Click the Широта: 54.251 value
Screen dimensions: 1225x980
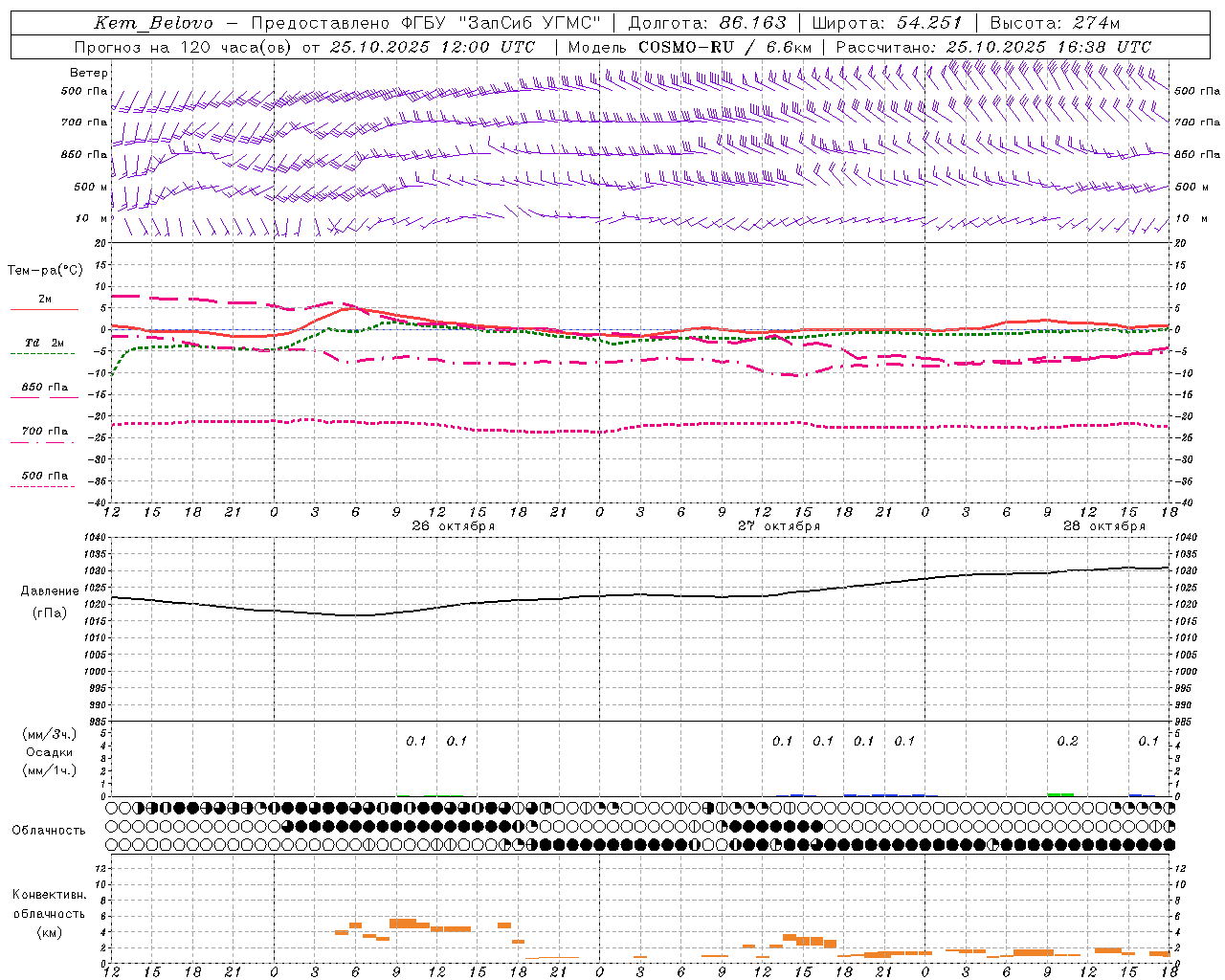[x=886, y=23]
